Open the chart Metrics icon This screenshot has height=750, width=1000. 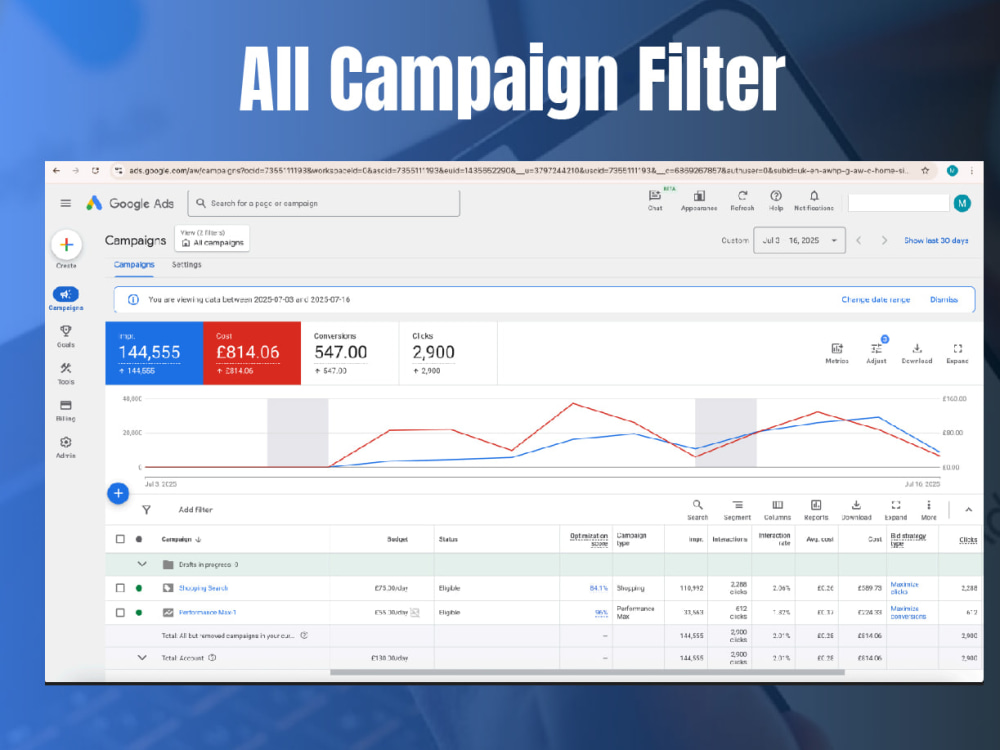tap(837, 353)
